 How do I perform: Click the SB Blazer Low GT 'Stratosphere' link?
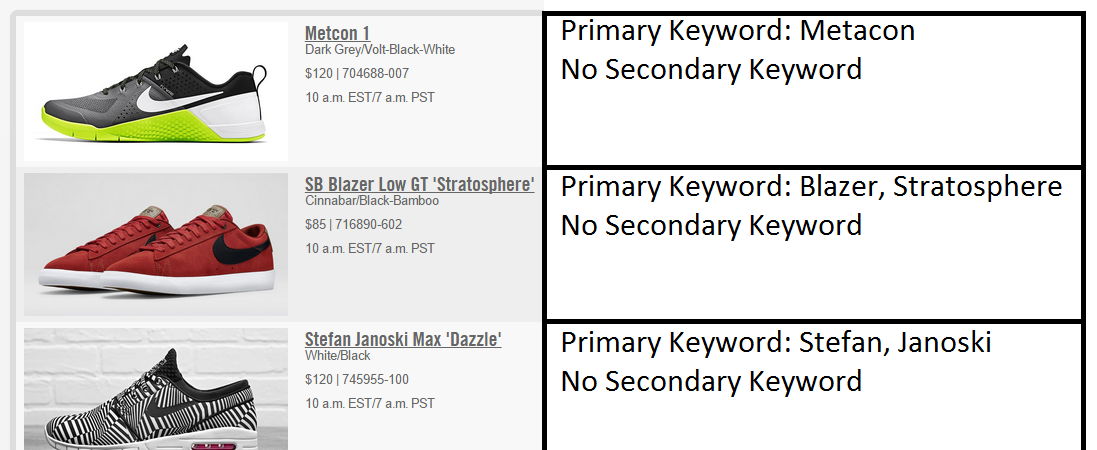[x=419, y=185]
